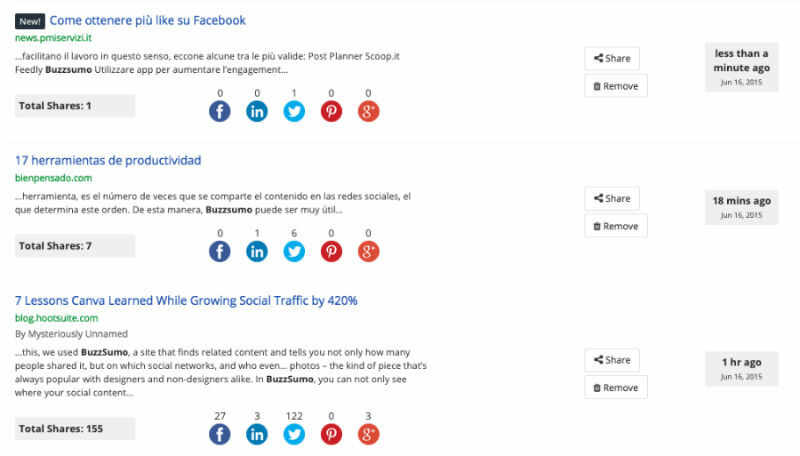Click Facebook icon for the Canva article
Screen dimensions: 800x456
point(220,435)
